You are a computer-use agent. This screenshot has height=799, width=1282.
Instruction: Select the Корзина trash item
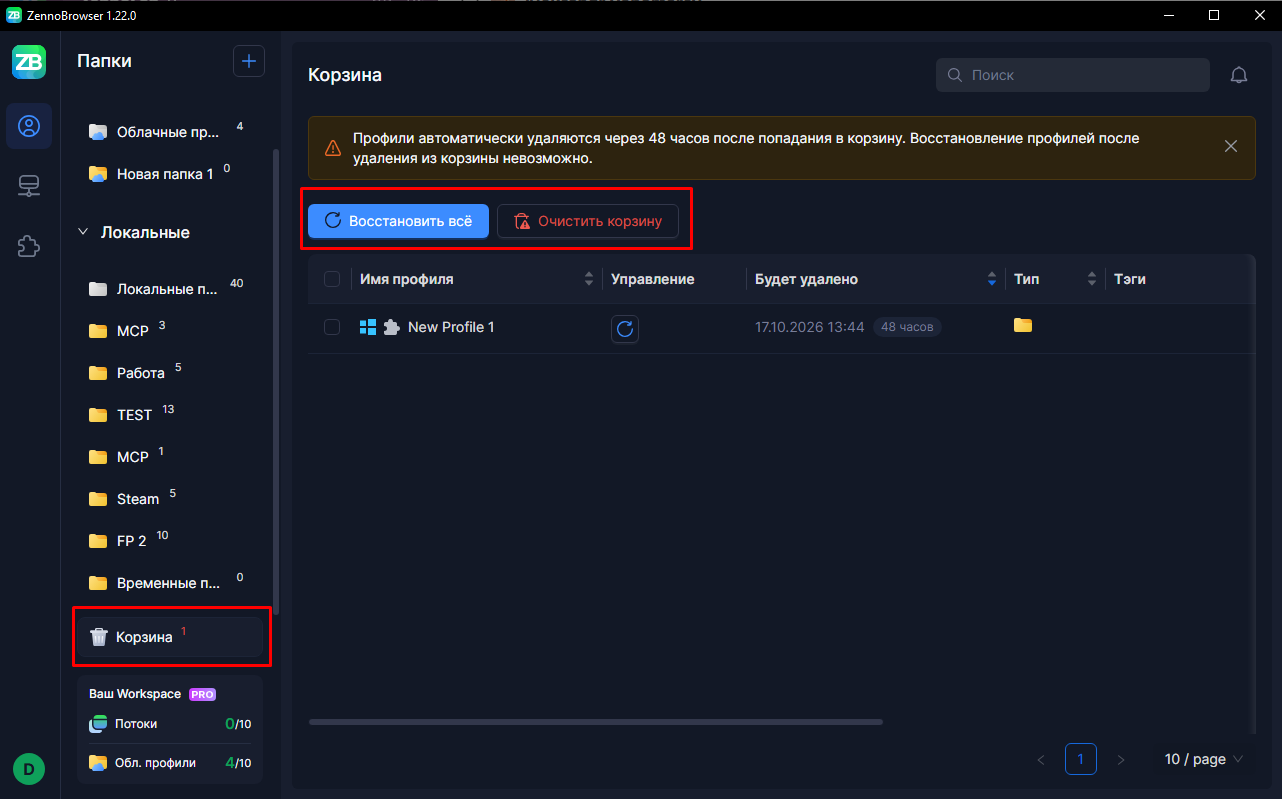[x=170, y=637]
